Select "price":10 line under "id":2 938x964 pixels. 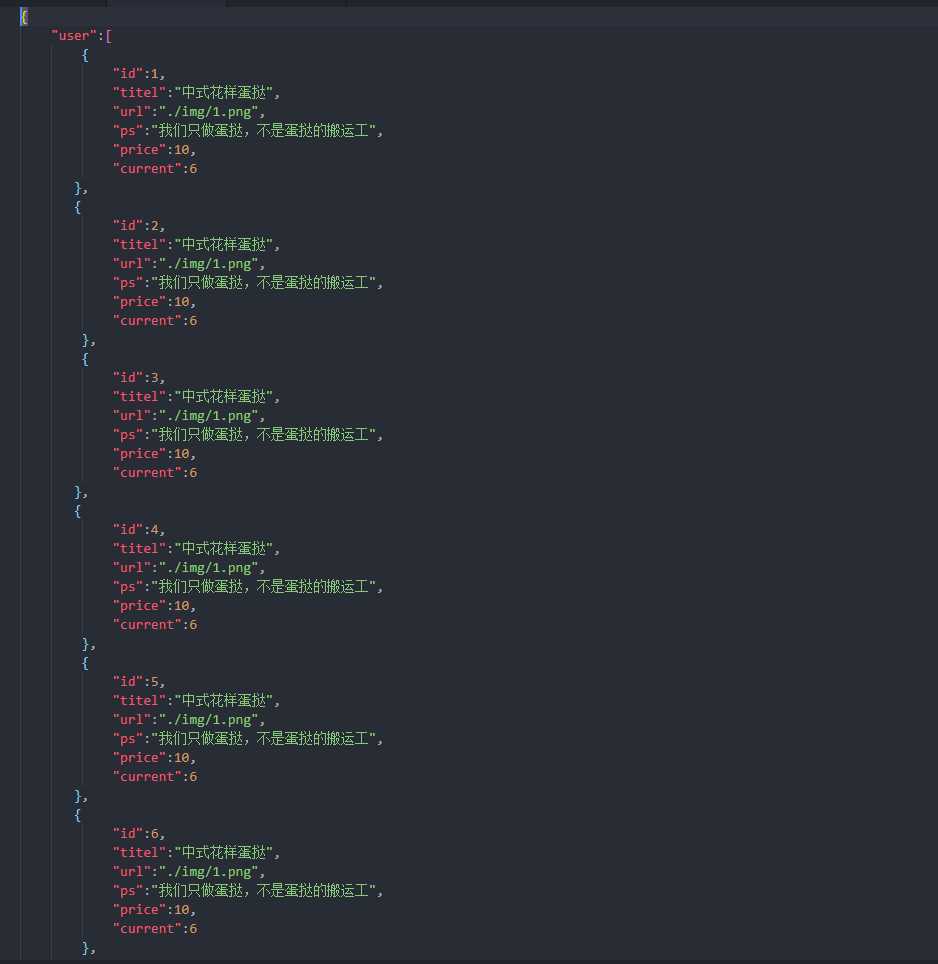tap(154, 302)
